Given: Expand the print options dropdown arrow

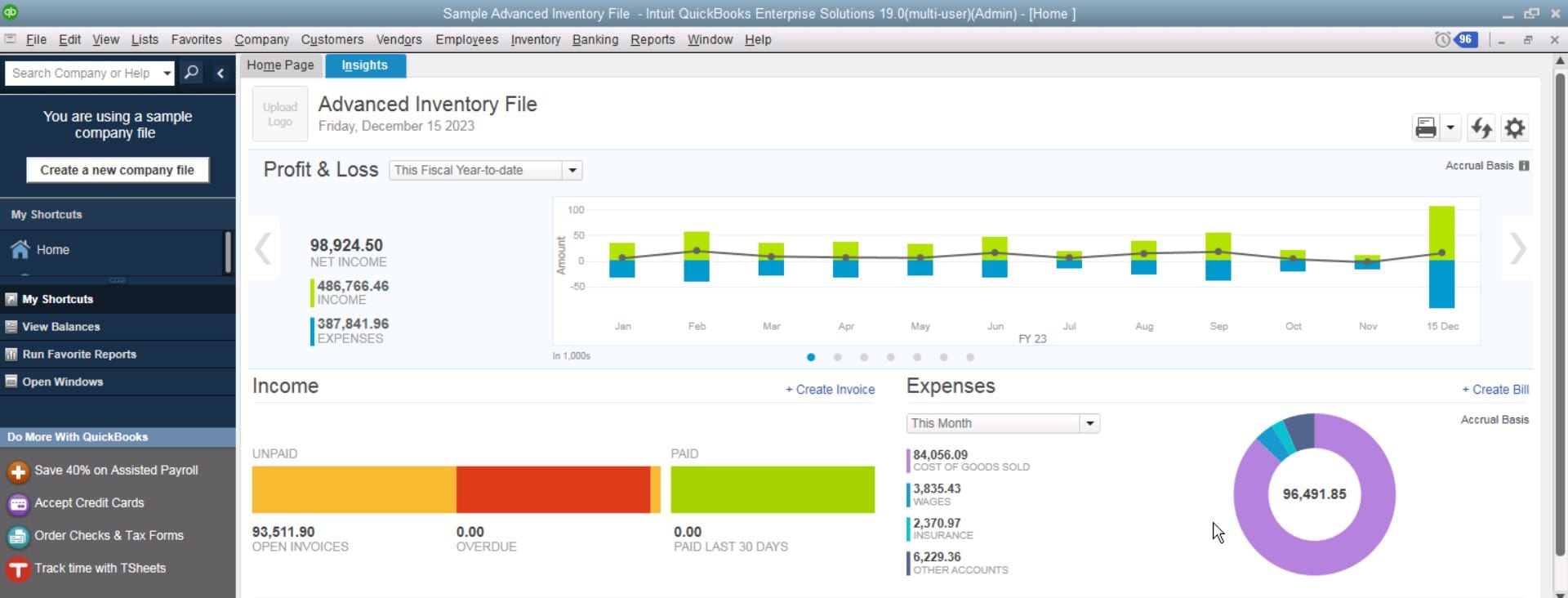Looking at the screenshot, I should tap(1450, 127).
